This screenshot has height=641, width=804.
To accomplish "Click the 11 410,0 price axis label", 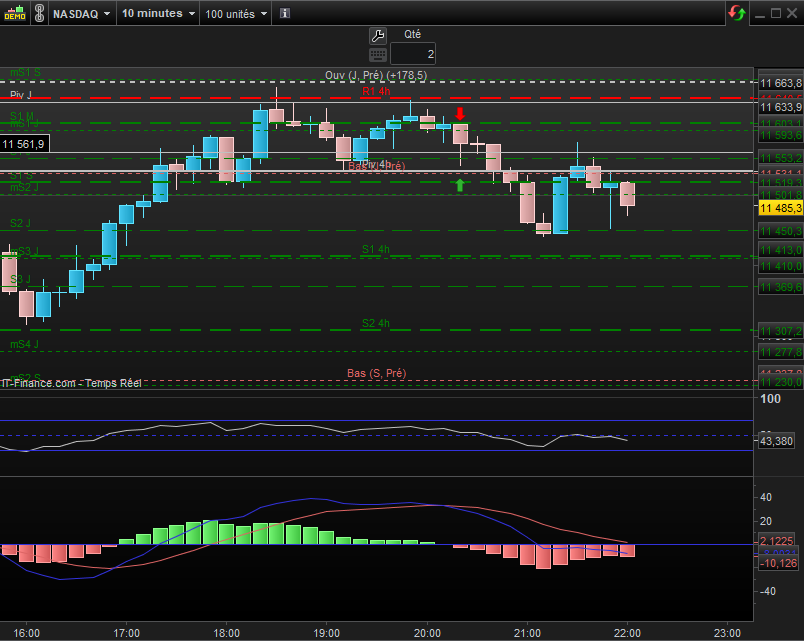I will 781,266.
